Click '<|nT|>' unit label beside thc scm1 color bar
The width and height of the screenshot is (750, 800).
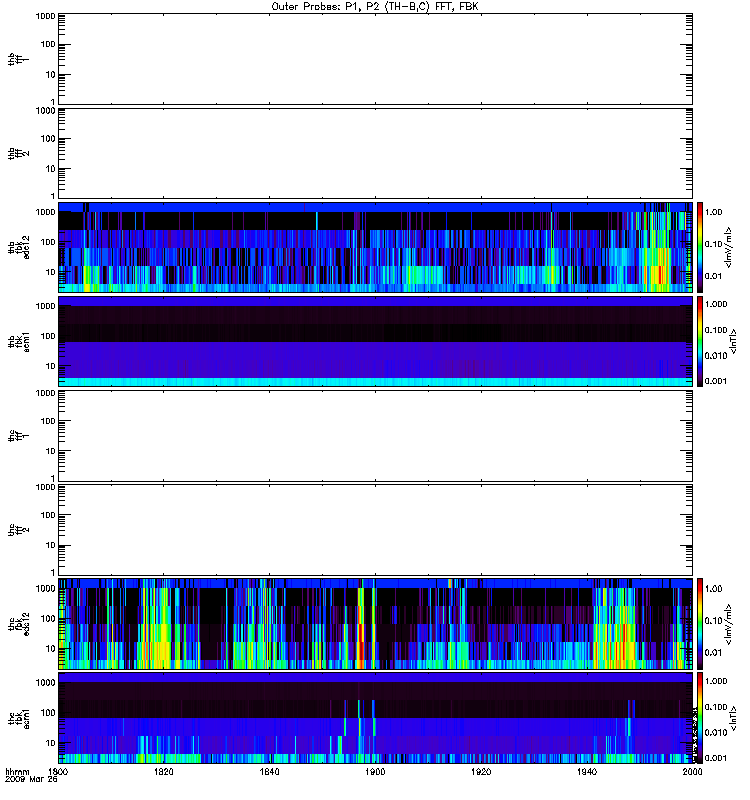[733, 718]
